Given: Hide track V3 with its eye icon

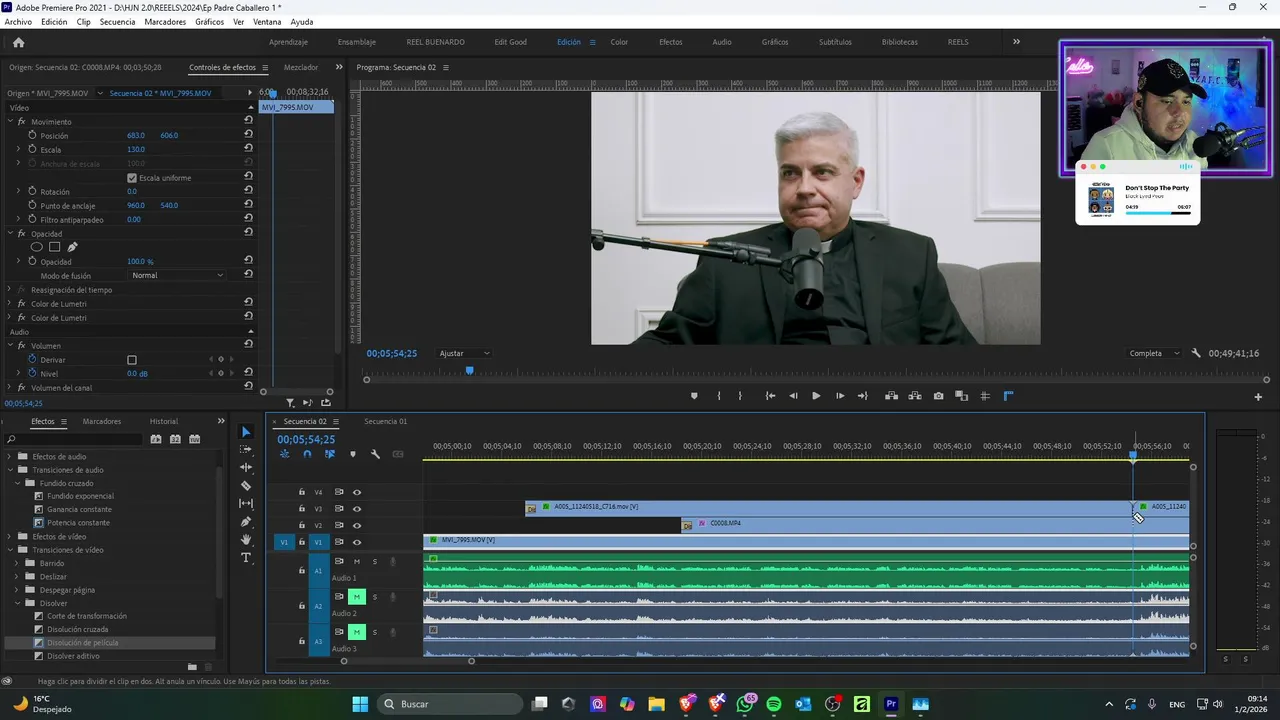Looking at the screenshot, I should pyautogui.click(x=357, y=509).
